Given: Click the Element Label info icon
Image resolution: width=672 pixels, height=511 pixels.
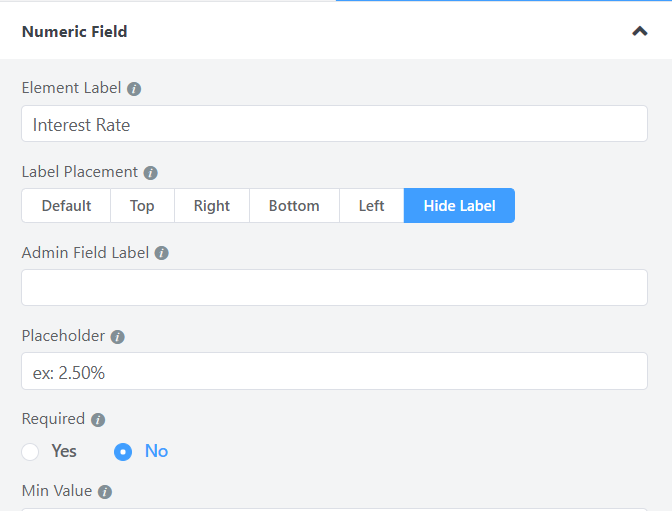Looking at the screenshot, I should 134,89.
